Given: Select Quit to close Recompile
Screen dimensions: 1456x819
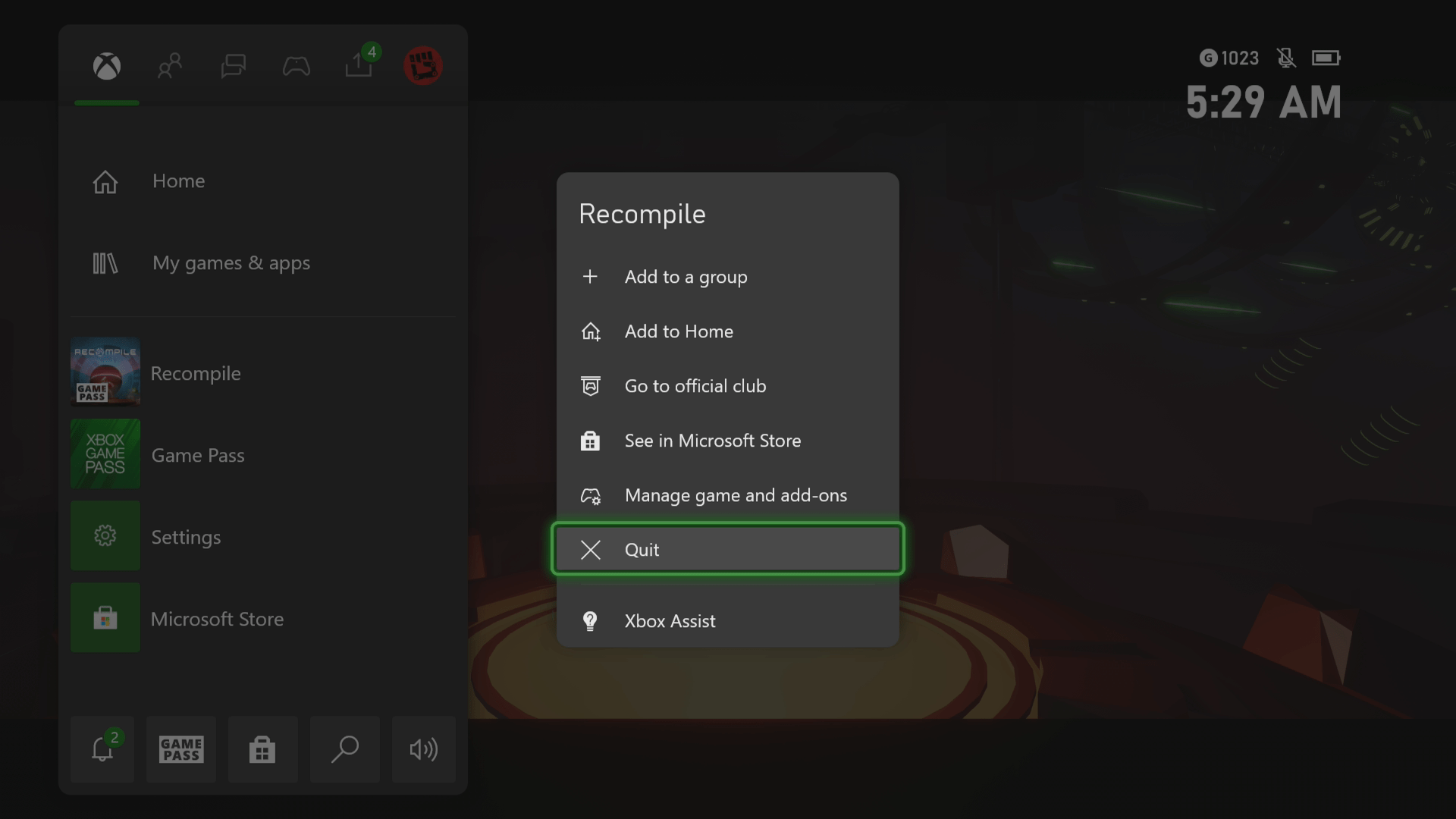Looking at the screenshot, I should [726, 549].
